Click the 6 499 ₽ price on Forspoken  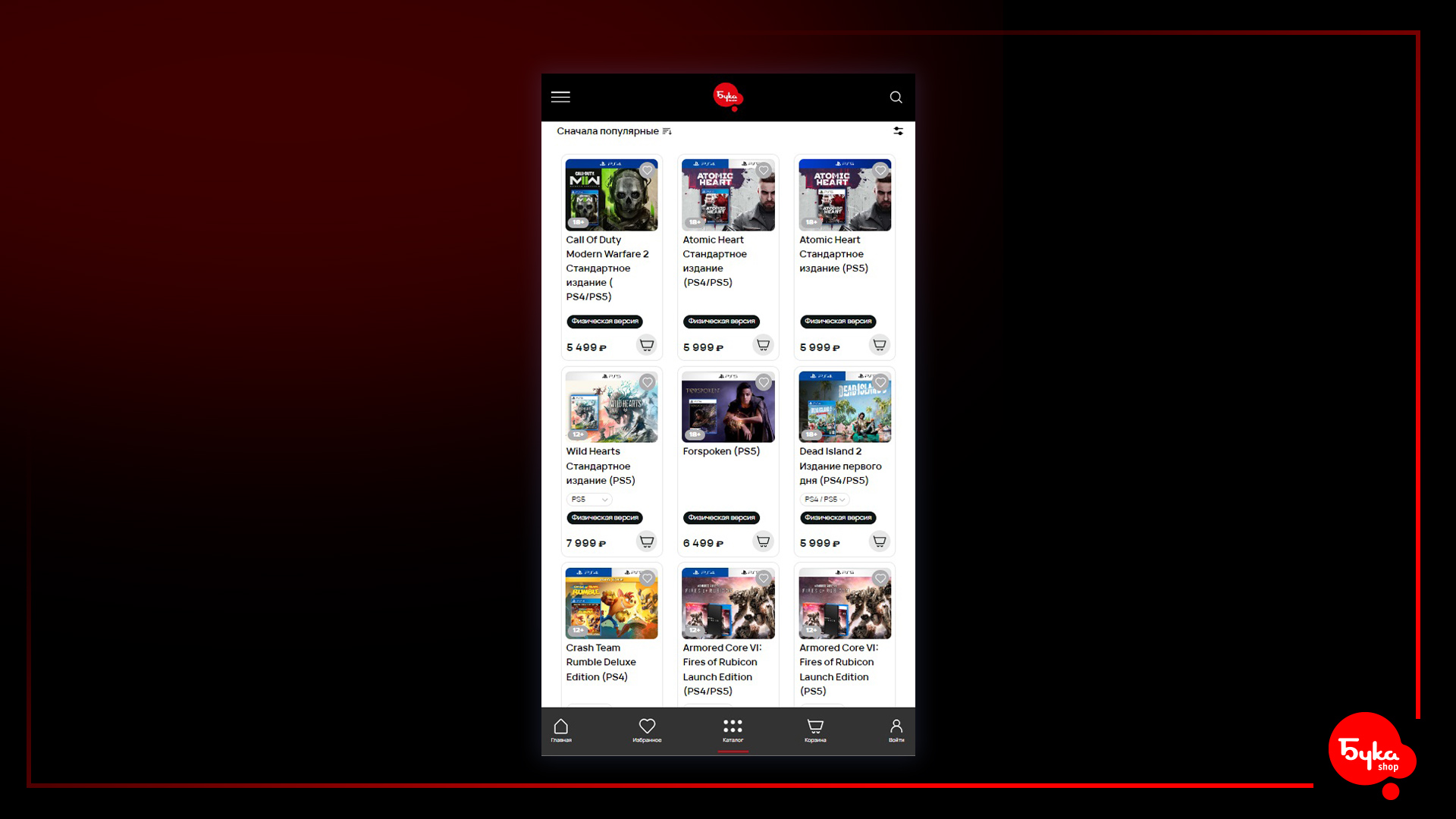click(x=703, y=544)
